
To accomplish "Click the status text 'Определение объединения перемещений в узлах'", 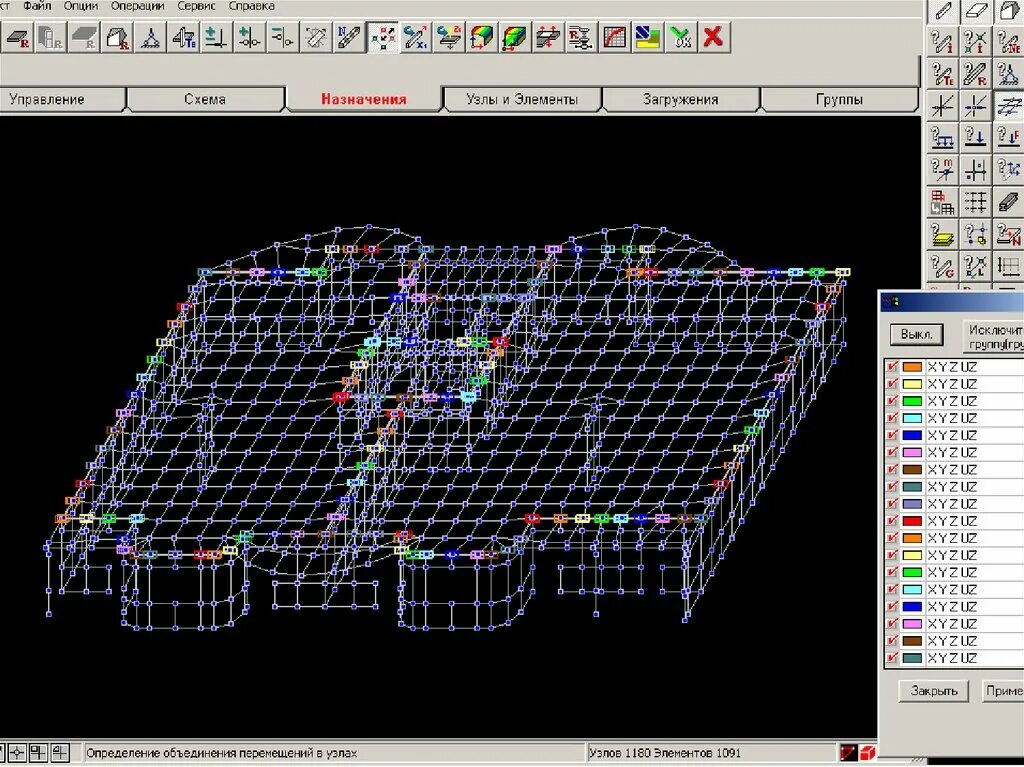I will (222, 753).
